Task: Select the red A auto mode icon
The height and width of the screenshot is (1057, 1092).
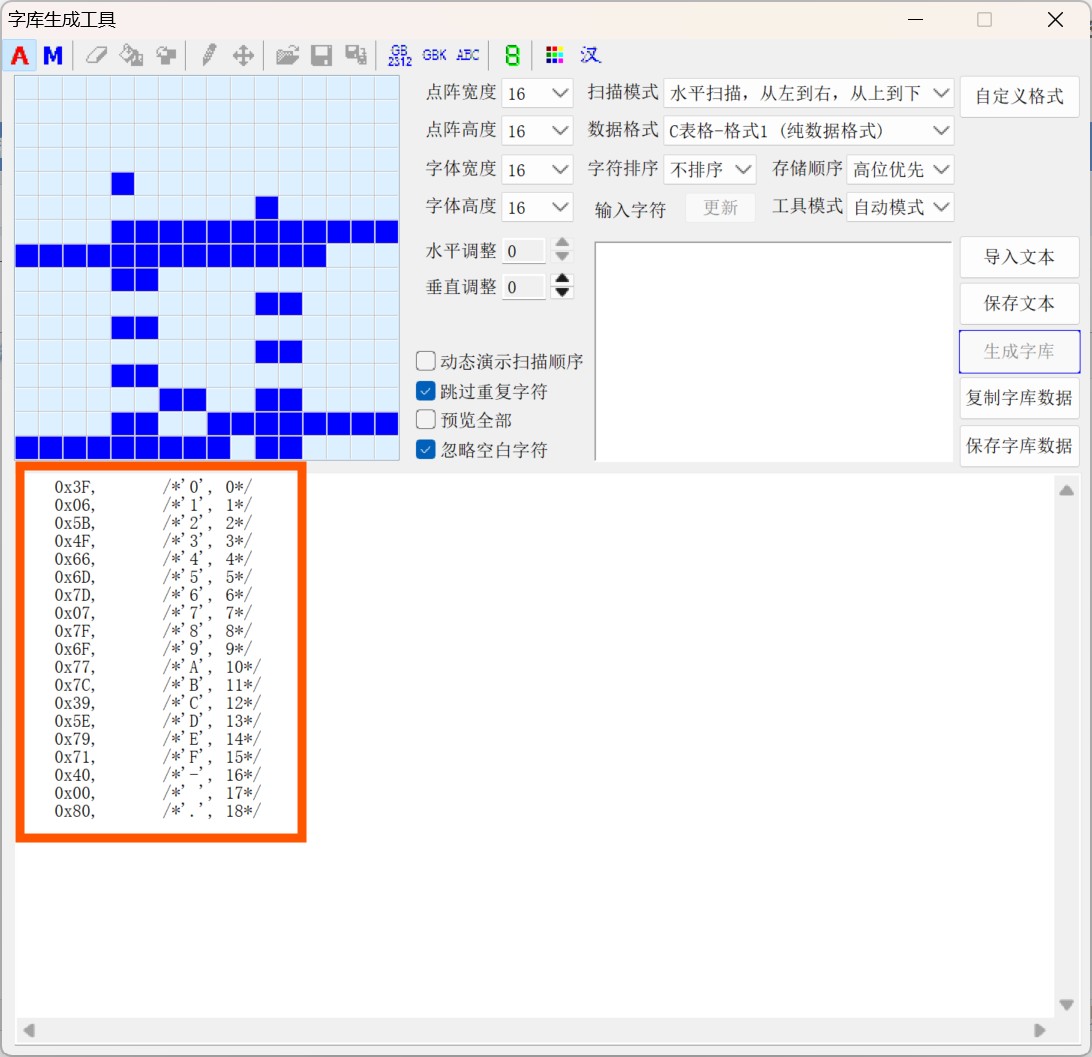Action: click(20, 55)
